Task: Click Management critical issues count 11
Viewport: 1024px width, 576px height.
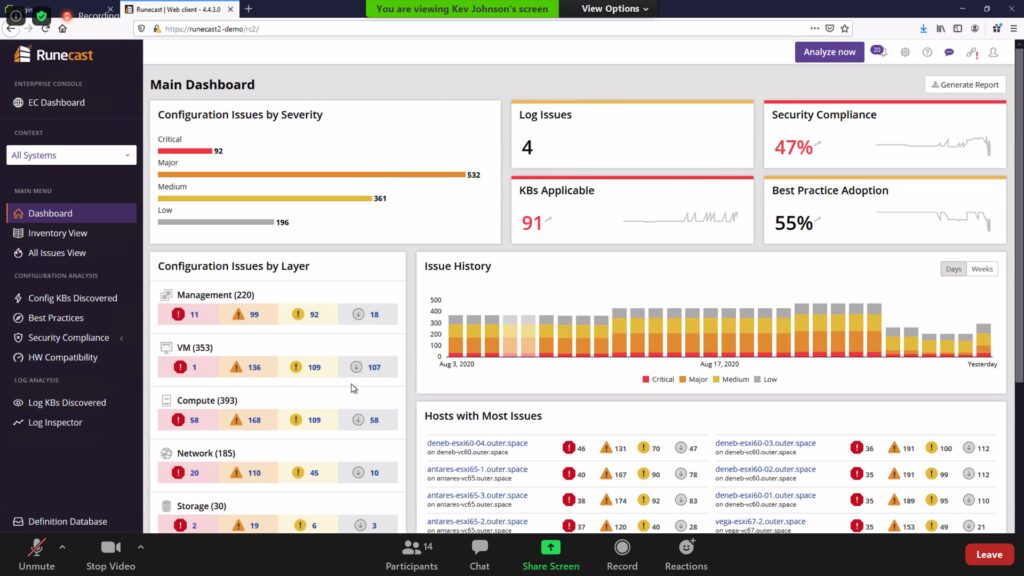Action: coord(186,314)
